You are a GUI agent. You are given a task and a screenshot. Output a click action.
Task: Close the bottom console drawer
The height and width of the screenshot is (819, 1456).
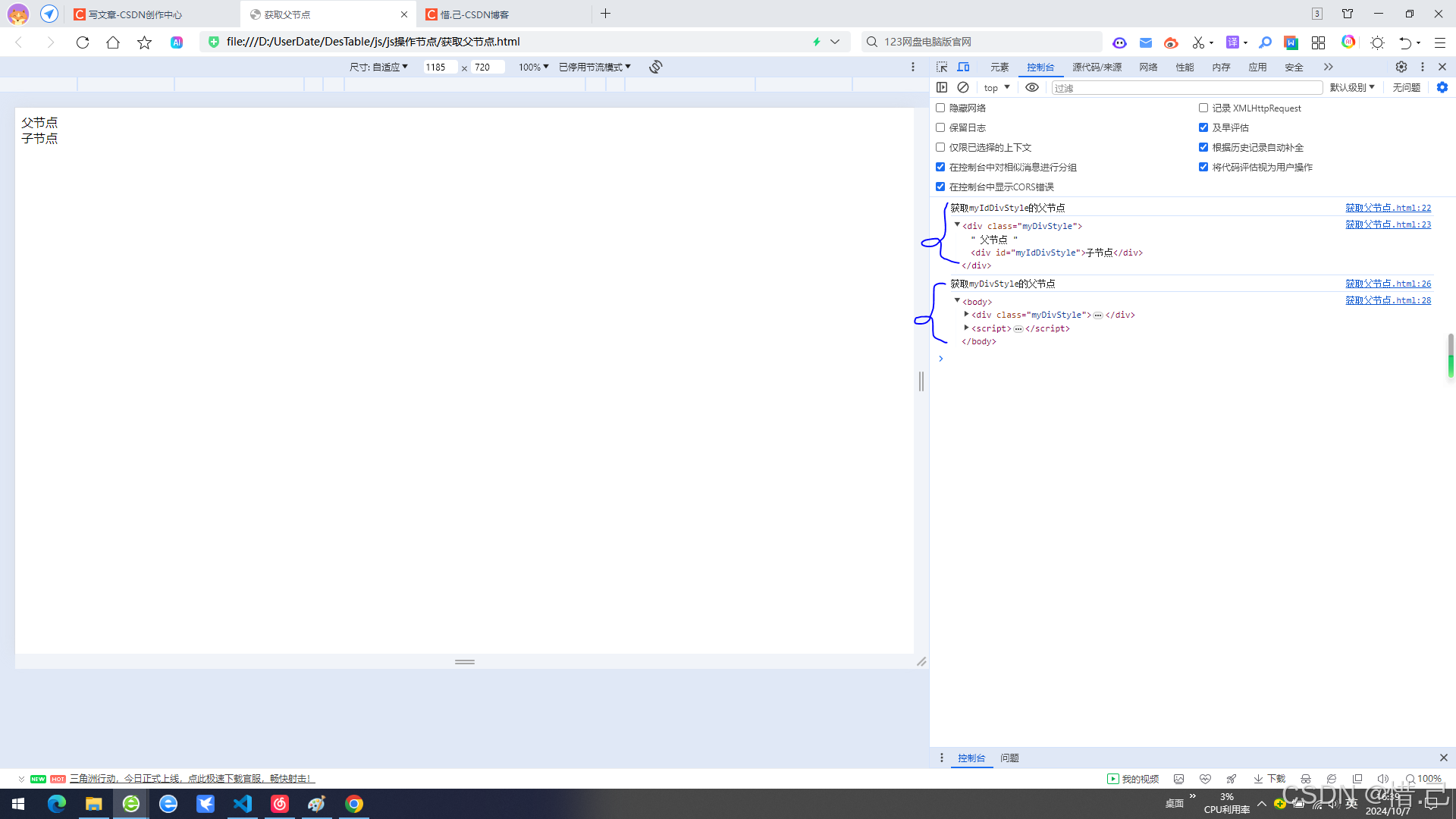pyautogui.click(x=1444, y=758)
